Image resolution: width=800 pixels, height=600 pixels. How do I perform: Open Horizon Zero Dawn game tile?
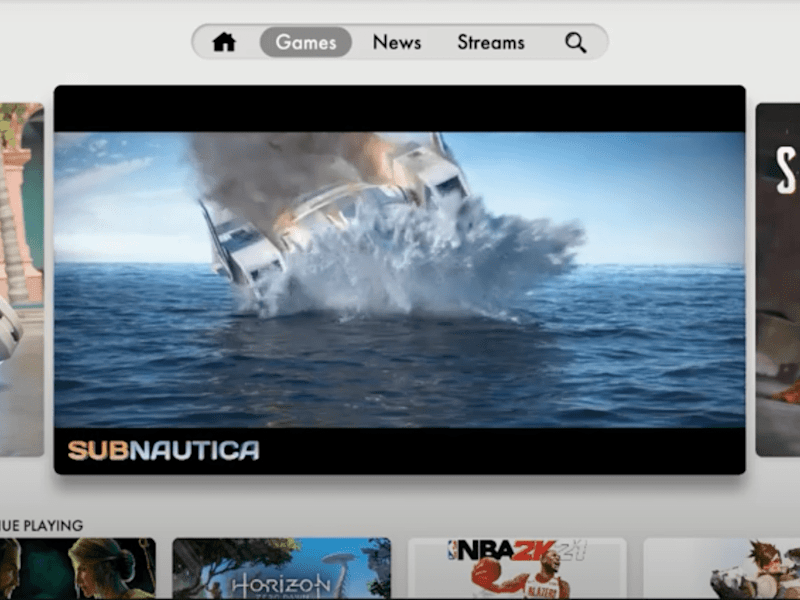pyautogui.click(x=281, y=568)
